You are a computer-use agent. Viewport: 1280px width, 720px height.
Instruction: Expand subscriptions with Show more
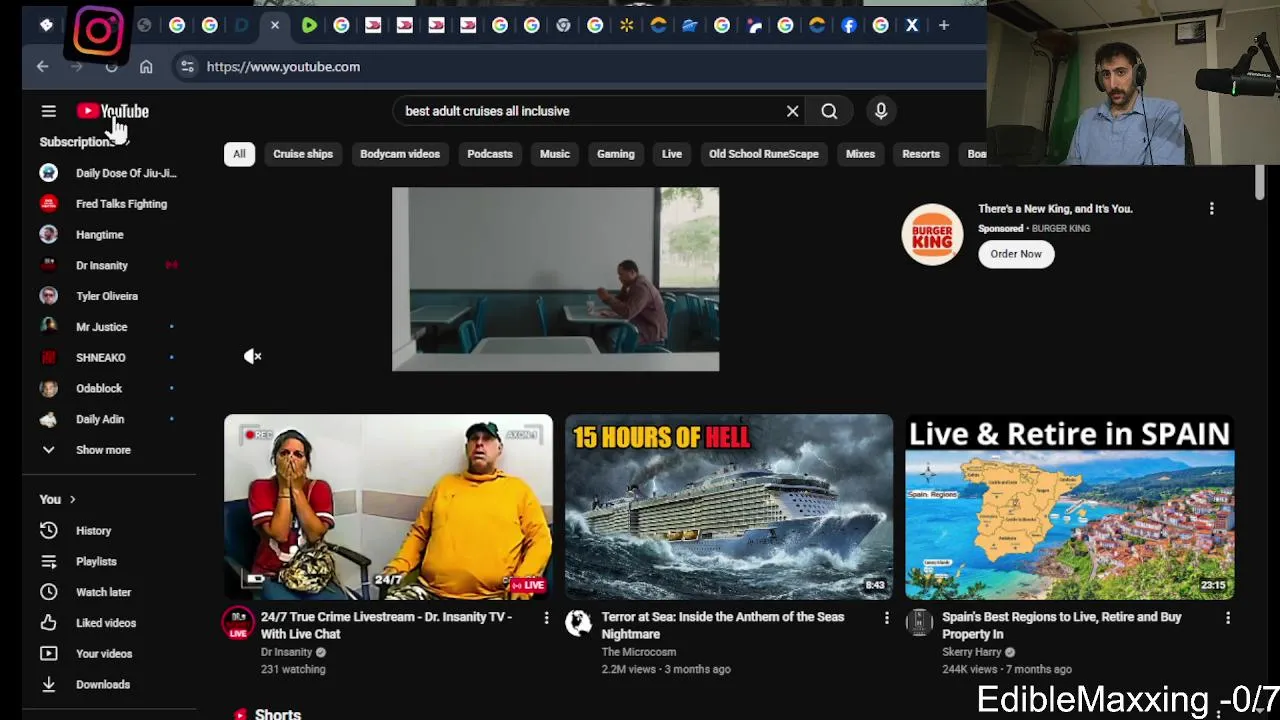pos(103,450)
